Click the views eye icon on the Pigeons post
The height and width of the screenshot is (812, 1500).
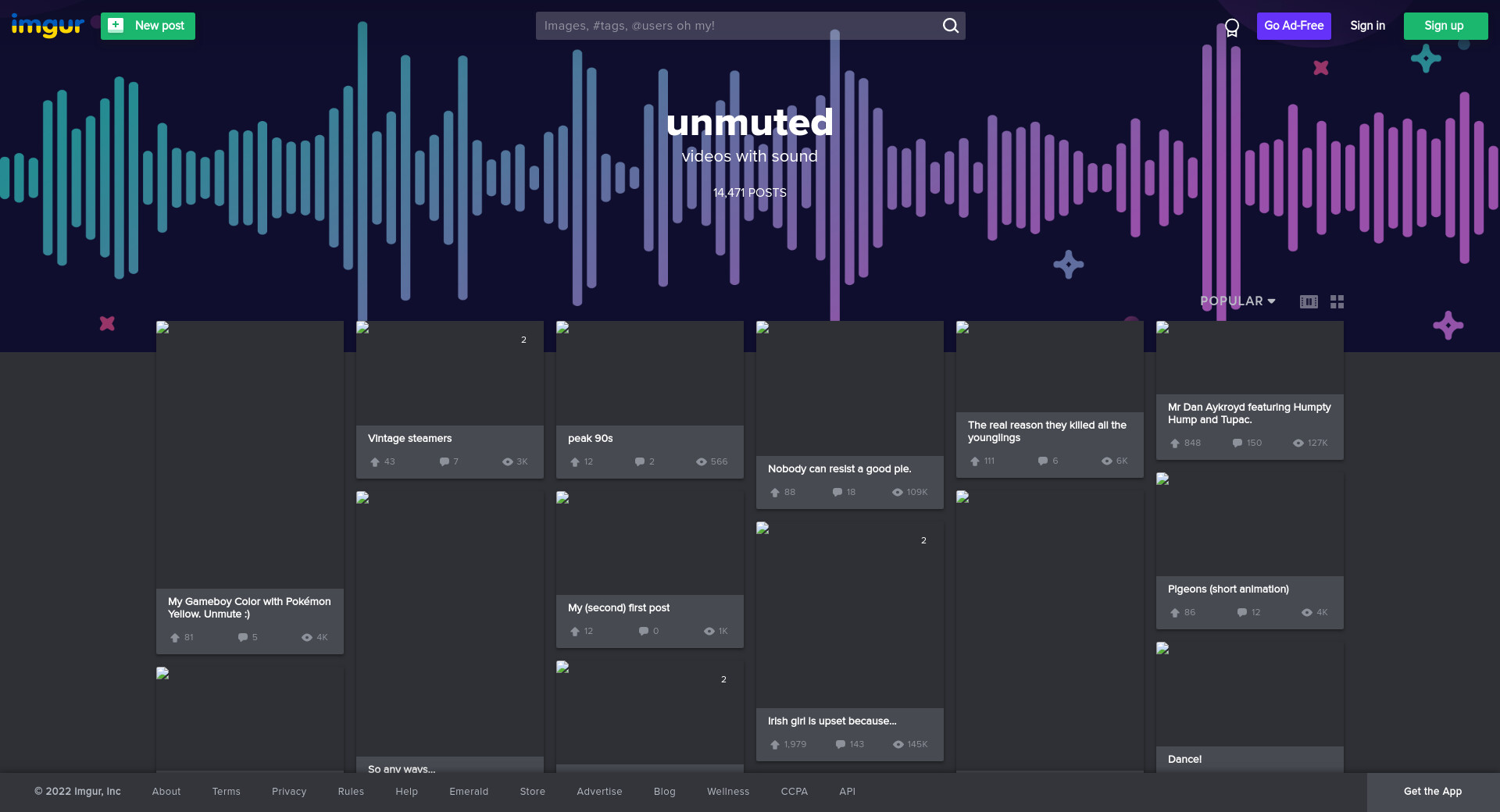click(1307, 612)
